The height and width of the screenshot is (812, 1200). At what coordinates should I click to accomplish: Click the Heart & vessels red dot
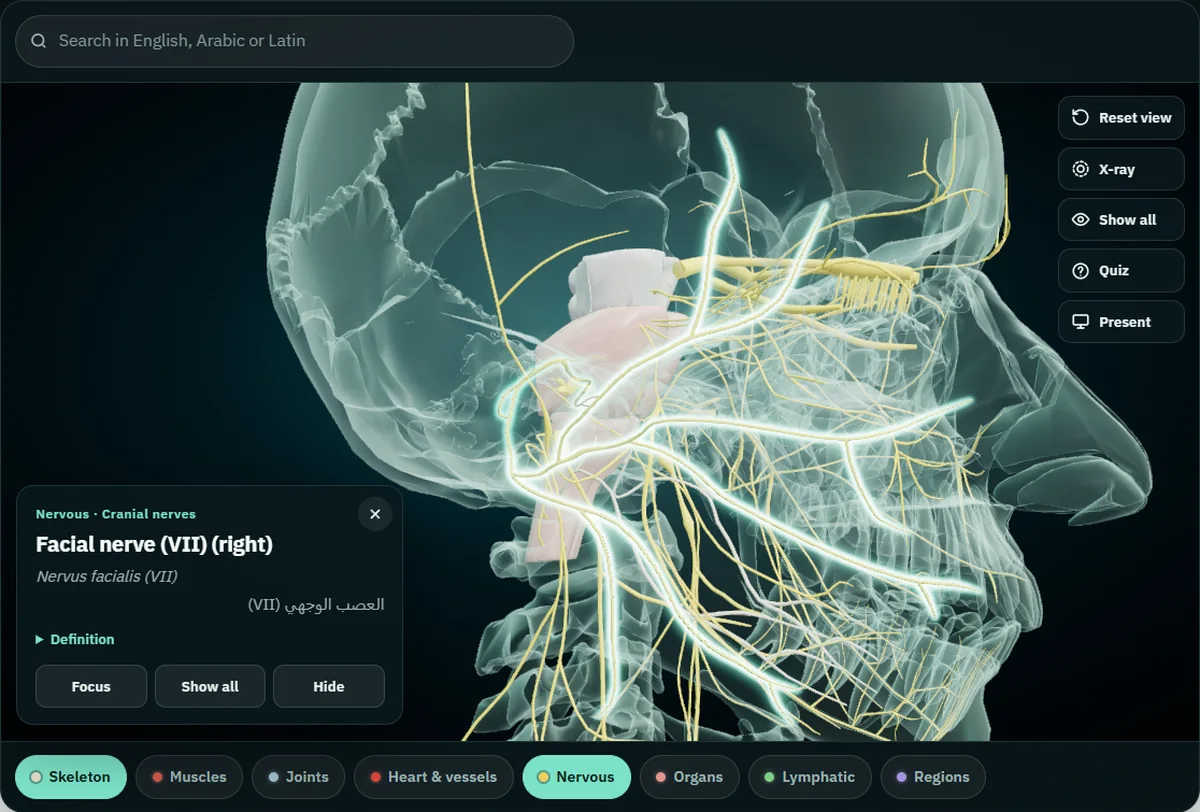point(375,777)
